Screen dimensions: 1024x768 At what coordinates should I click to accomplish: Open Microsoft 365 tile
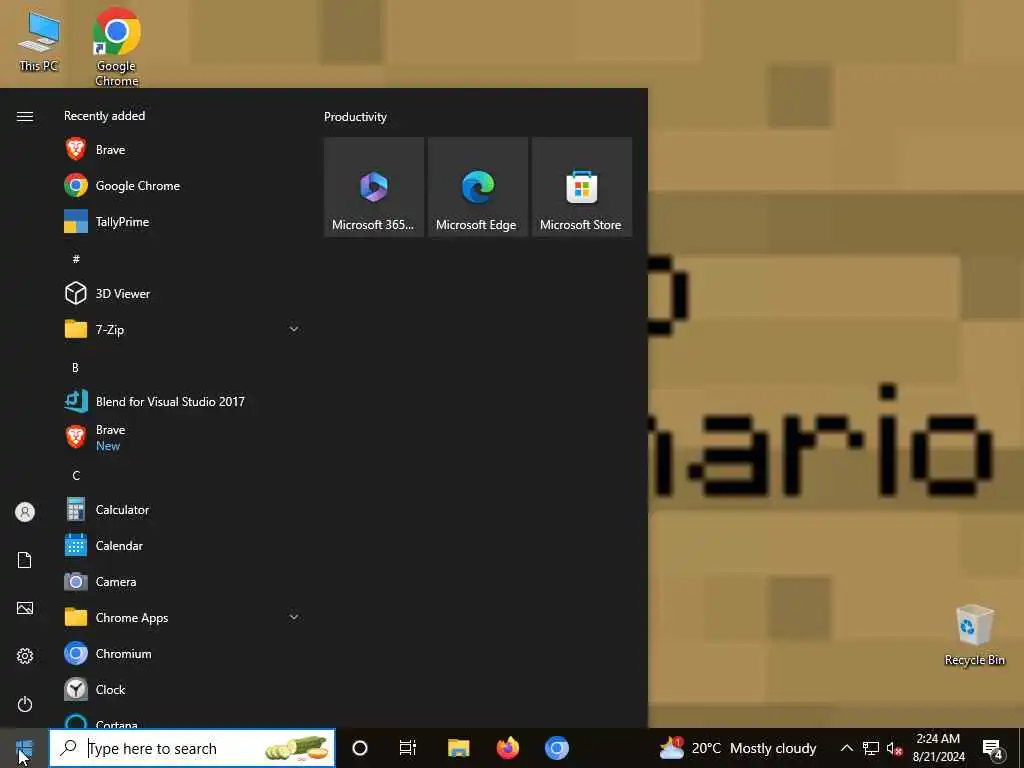[x=374, y=187]
